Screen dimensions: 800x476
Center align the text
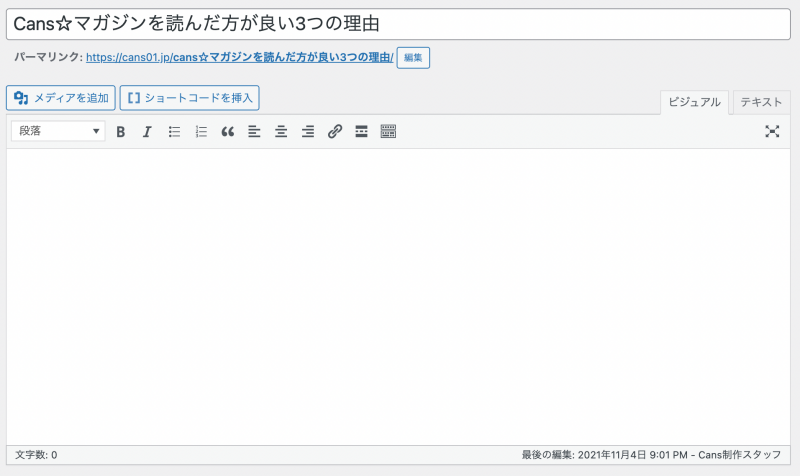click(x=281, y=131)
